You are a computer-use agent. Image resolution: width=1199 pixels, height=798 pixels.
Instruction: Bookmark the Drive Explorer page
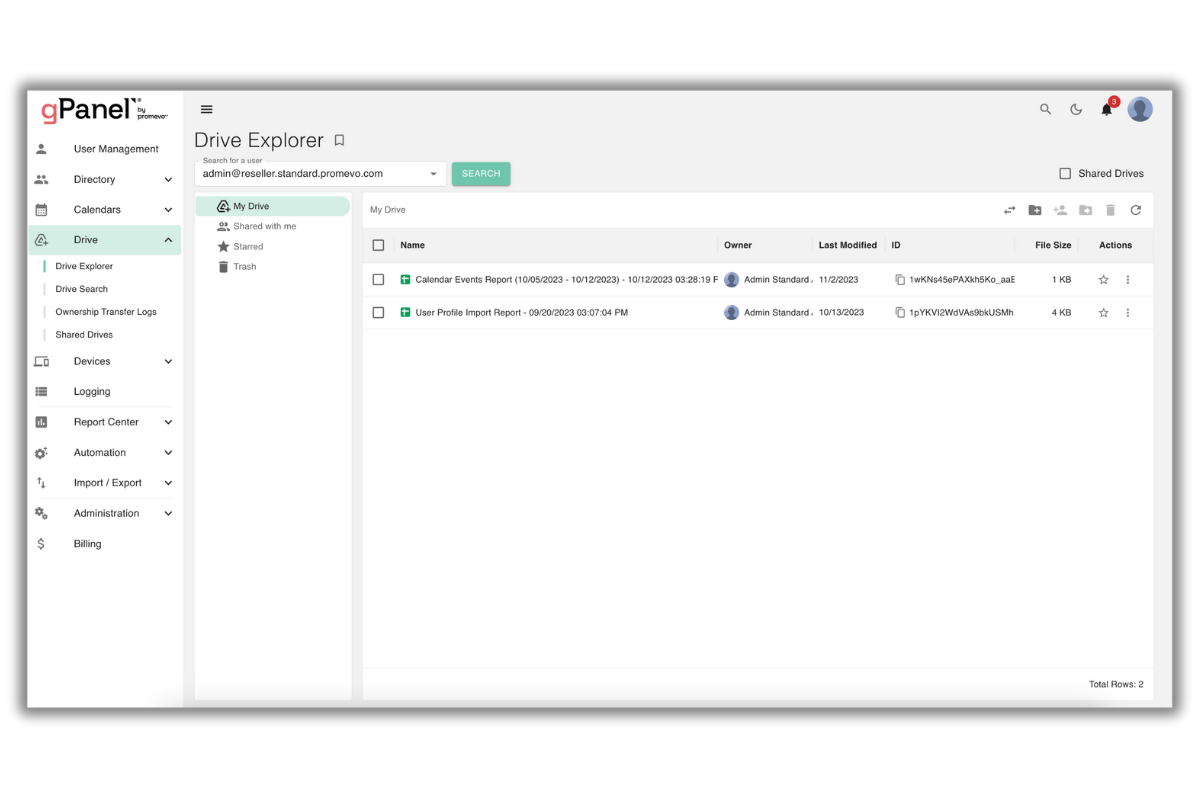340,141
